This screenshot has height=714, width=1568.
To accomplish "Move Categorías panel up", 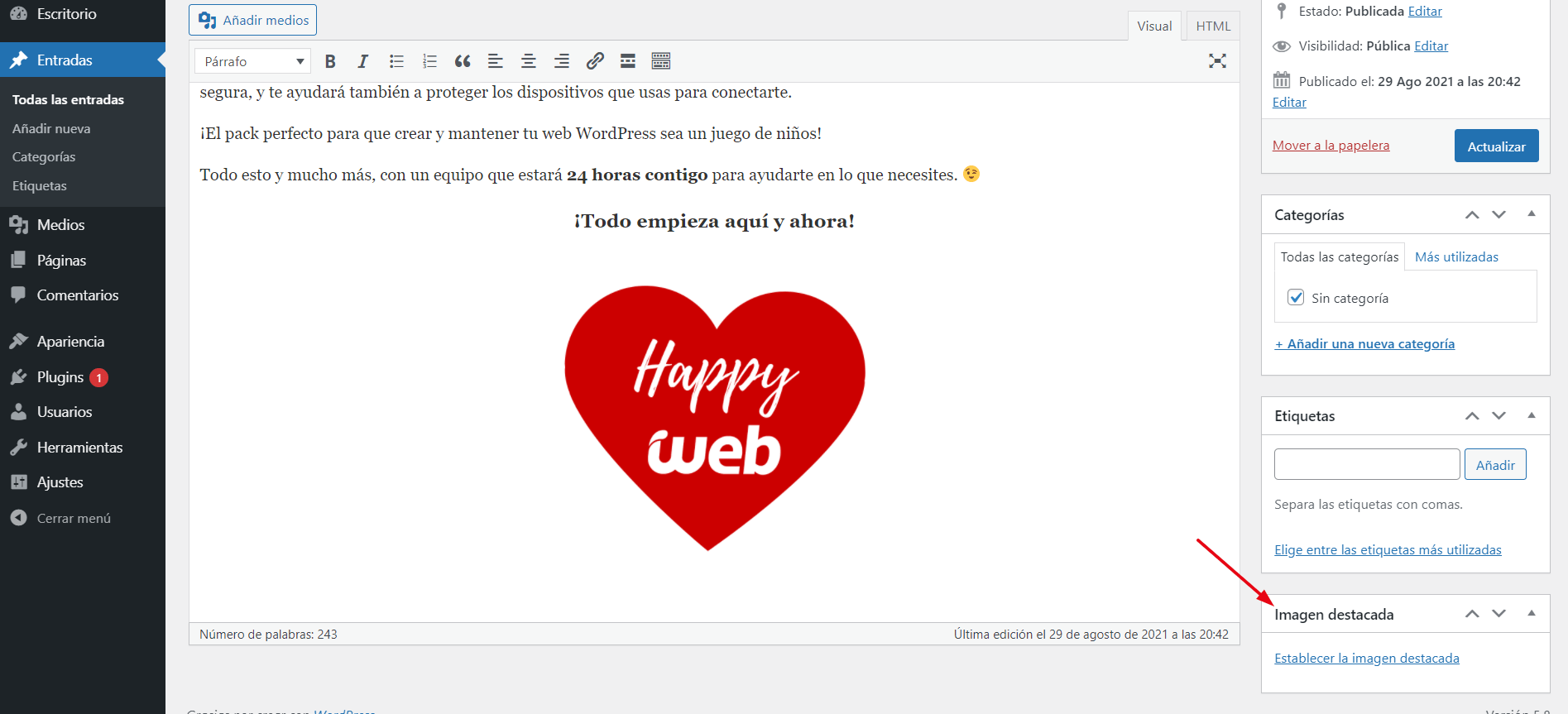I will click(1472, 215).
